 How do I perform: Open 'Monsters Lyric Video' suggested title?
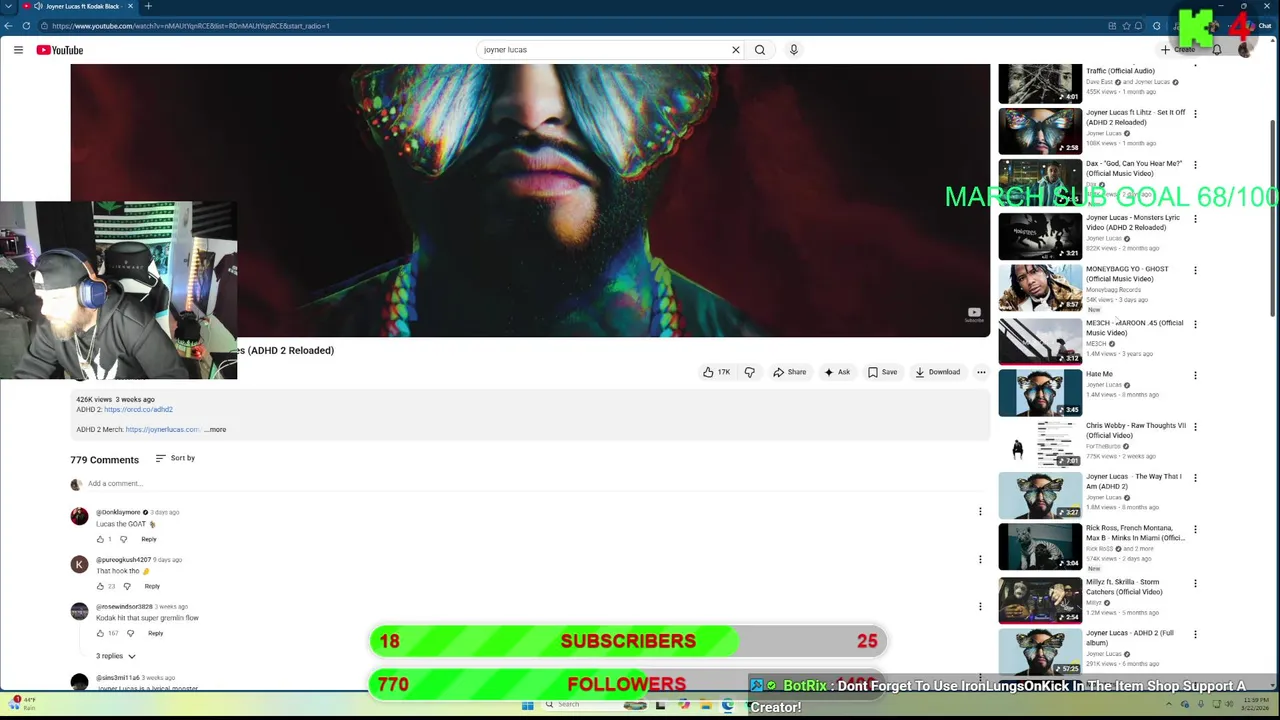(1133, 223)
